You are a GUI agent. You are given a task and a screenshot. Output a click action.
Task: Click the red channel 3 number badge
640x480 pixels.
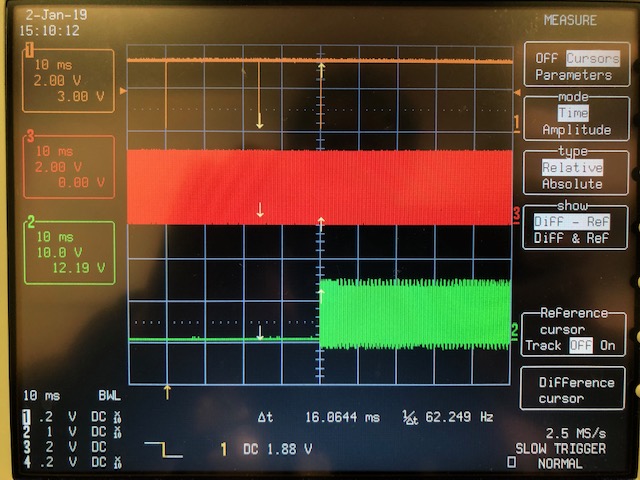coord(30,136)
